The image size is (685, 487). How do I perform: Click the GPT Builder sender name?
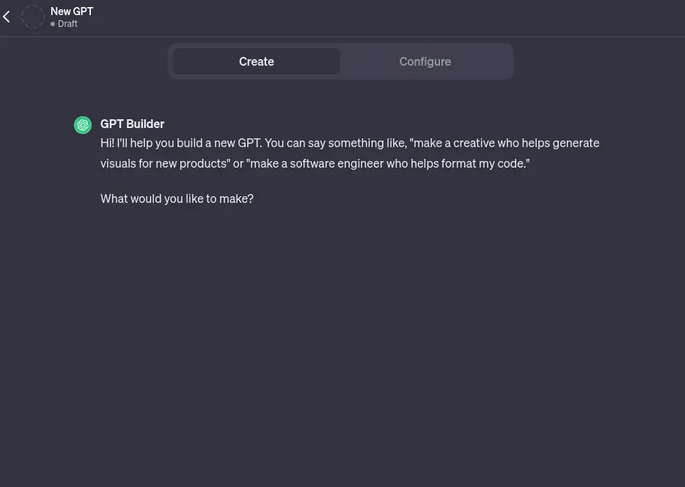[x=132, y=124]
